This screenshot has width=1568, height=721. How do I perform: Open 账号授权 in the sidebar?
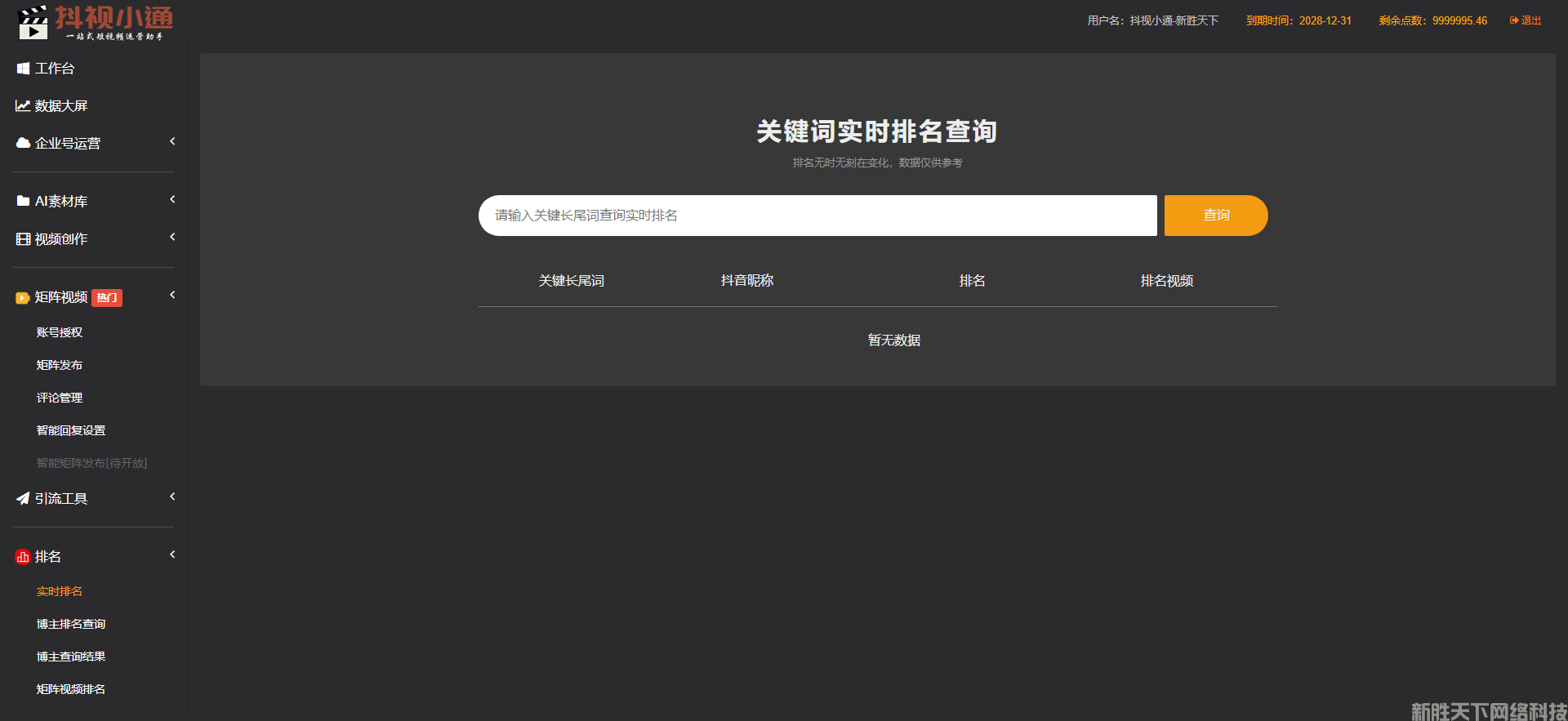point(60,332)
